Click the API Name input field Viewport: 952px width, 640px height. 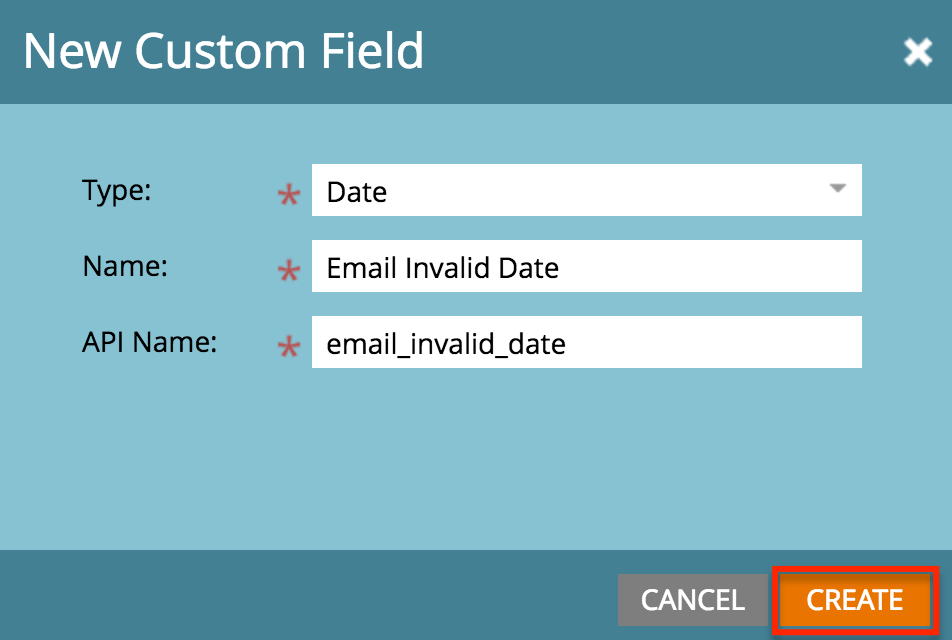(587, 342)
